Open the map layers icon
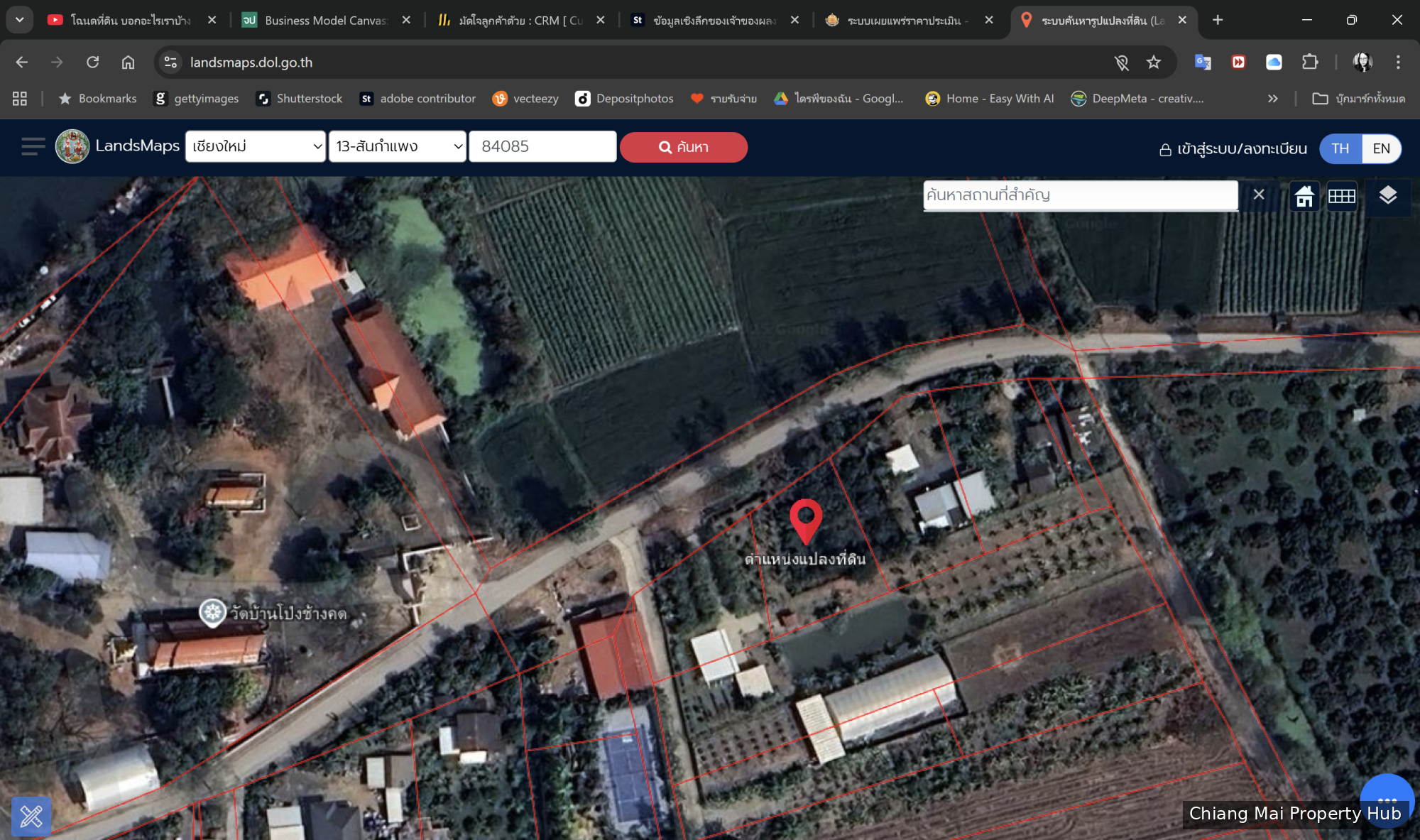1420x840 pixels. click(x=1387, y=195)
